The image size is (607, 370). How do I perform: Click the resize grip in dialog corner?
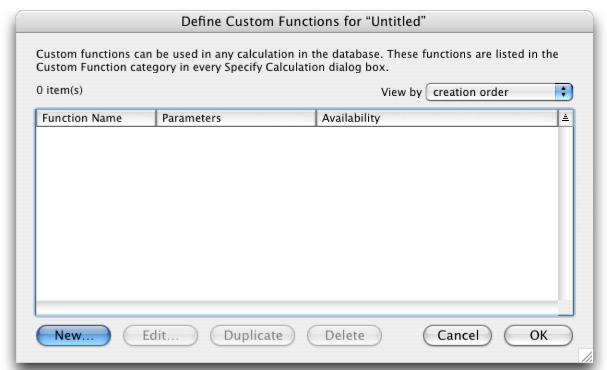pyautogui.click(x=586, y=355)
